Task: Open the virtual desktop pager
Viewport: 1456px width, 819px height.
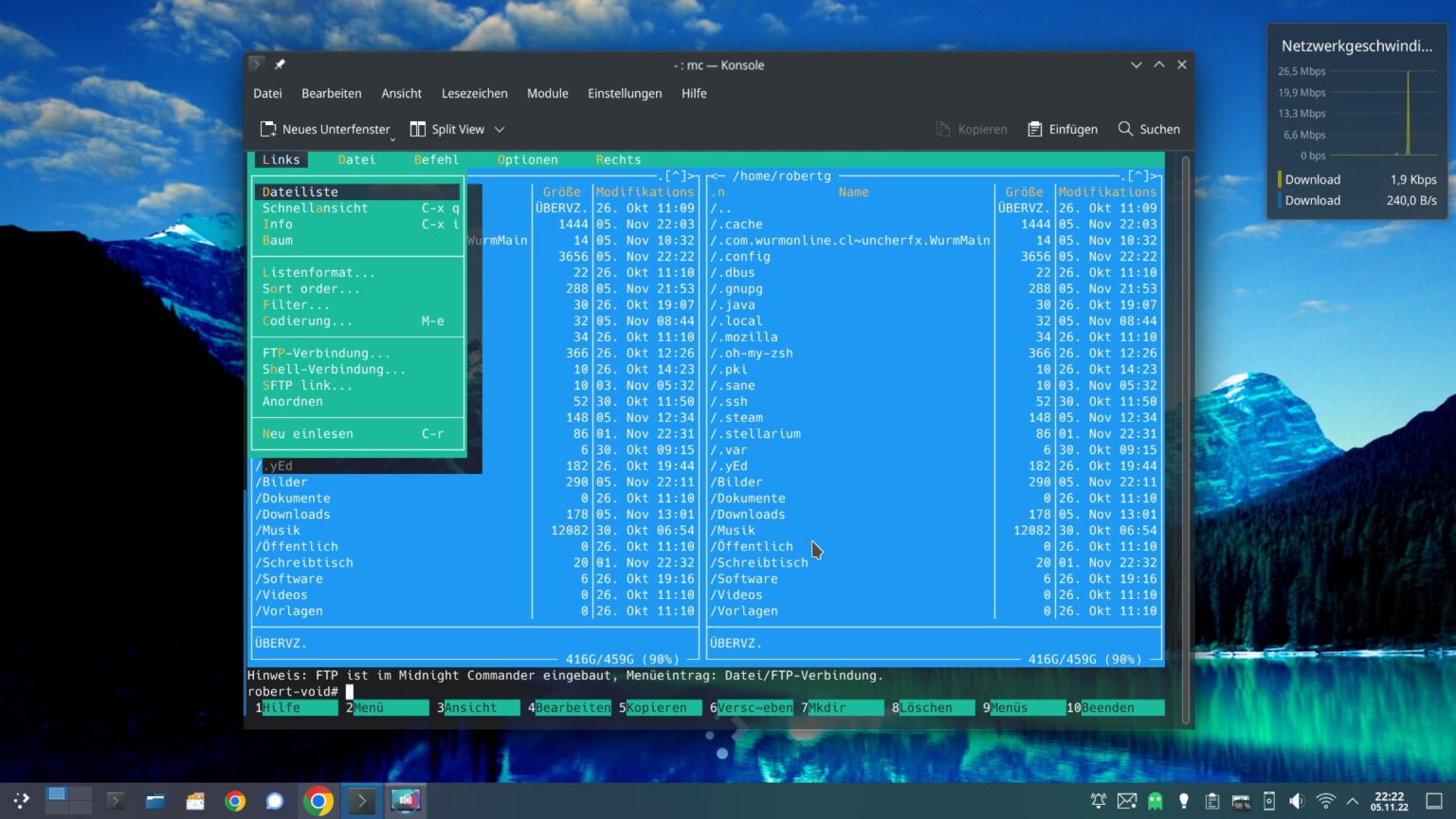Action: [x=68, y=801]
